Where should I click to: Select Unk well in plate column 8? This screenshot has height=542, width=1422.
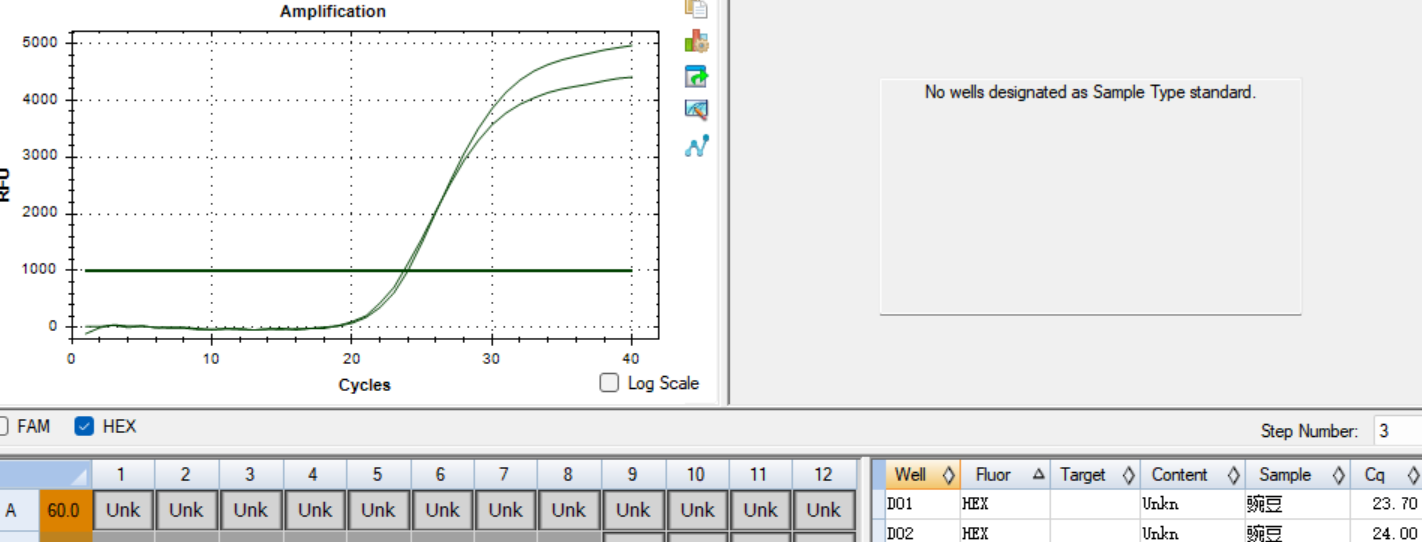click(x=569, y=510)
